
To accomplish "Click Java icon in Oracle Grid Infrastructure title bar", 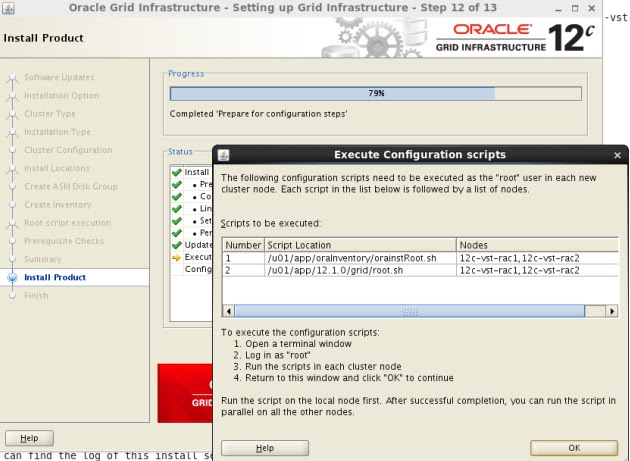I will (x=8, y=8).
